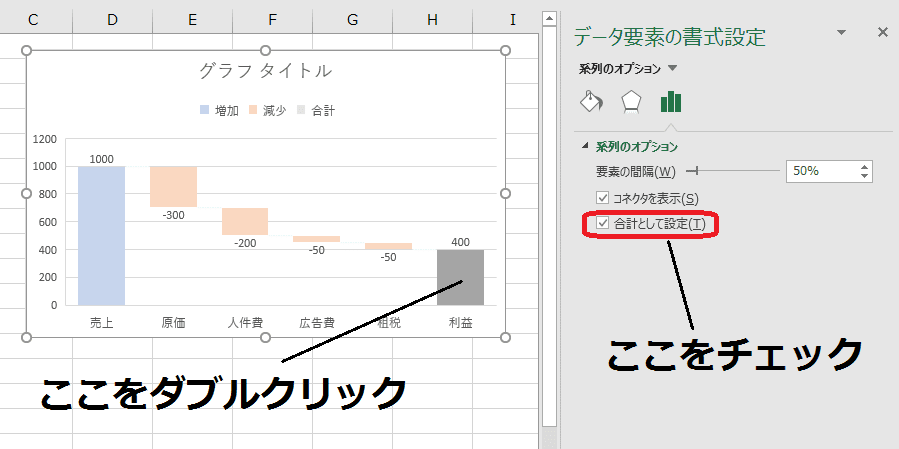
Task: Click the 広告費 category axis label
Action: (316, 323)
